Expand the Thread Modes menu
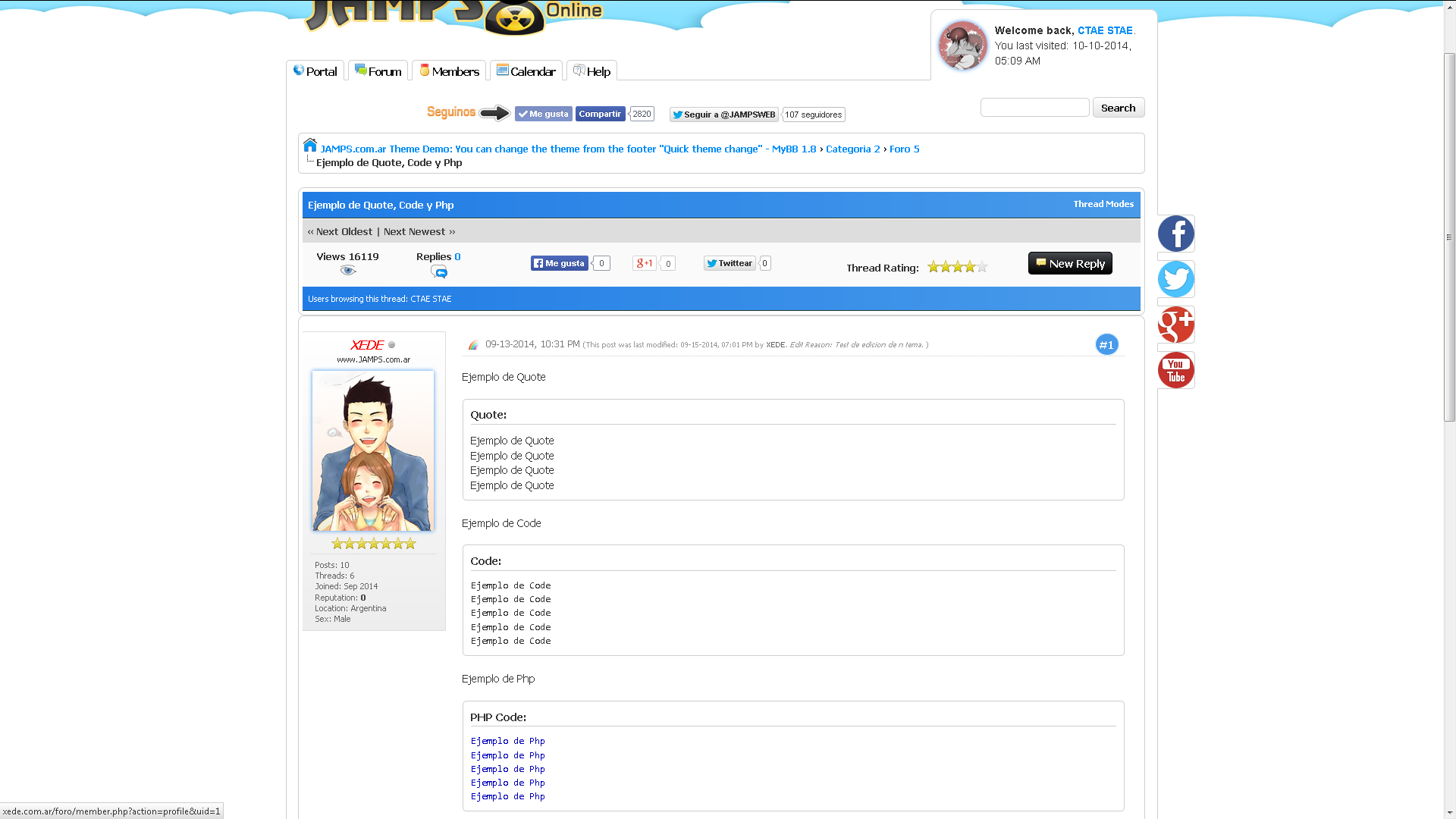The width and height of the screenshot is (1456, 819). click(x=1103, y=204)
